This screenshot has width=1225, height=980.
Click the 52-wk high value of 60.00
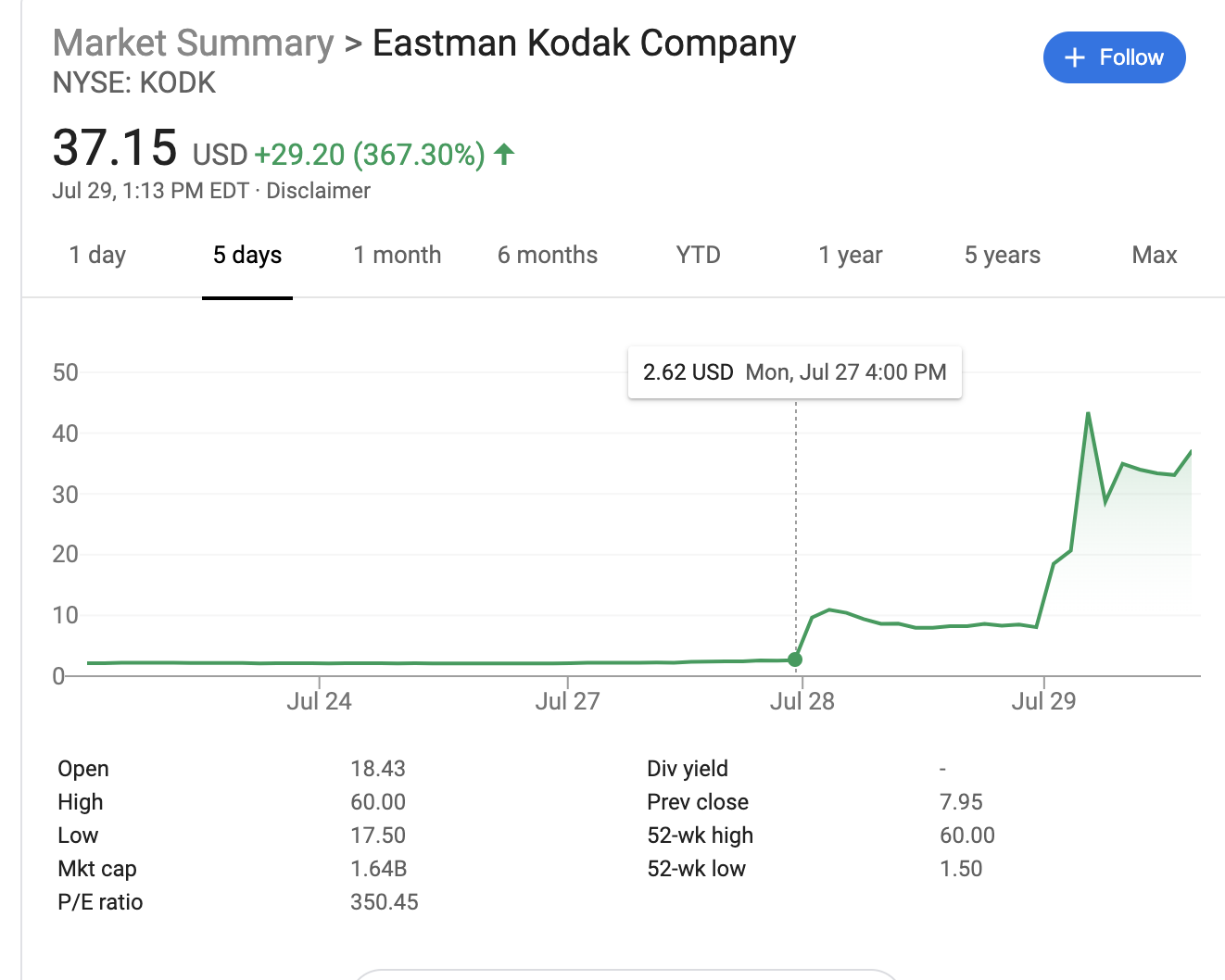tap(966, 836)
